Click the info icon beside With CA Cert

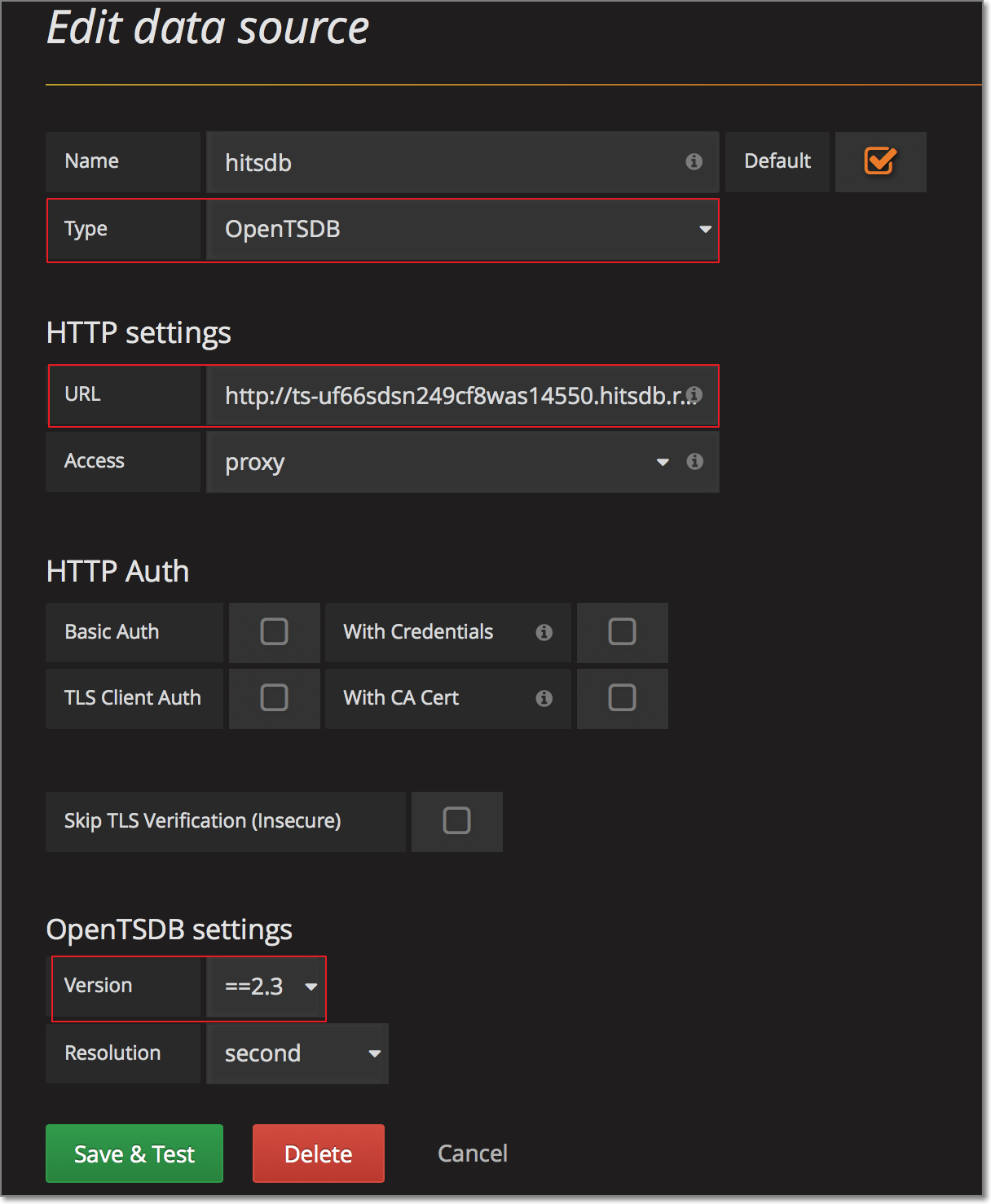544,698
